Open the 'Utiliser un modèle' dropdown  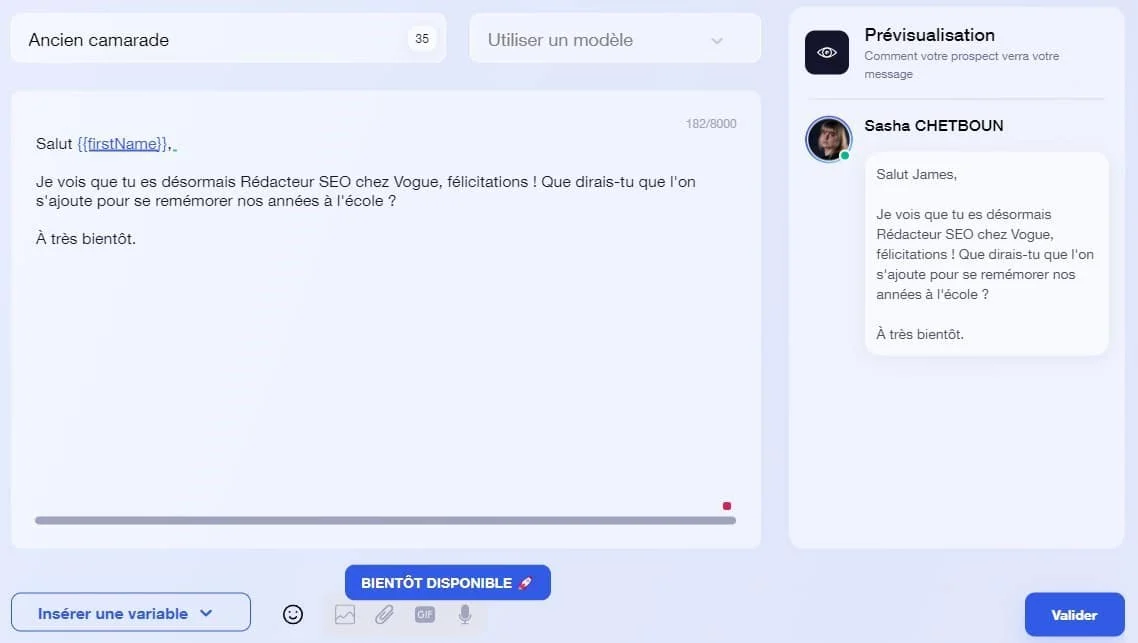(615, 40)
